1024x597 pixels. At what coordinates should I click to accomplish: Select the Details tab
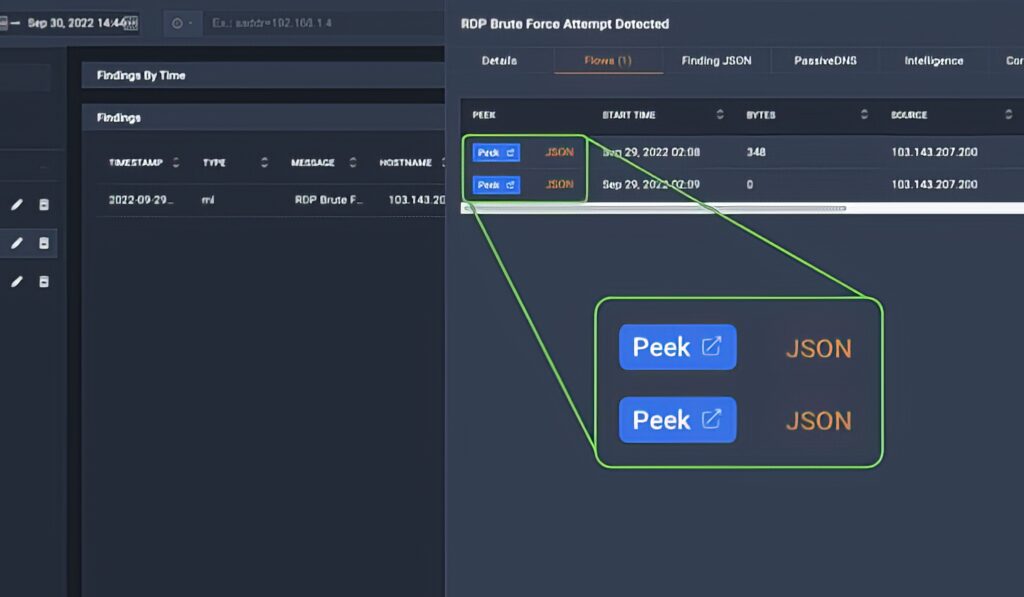[501, 61]
